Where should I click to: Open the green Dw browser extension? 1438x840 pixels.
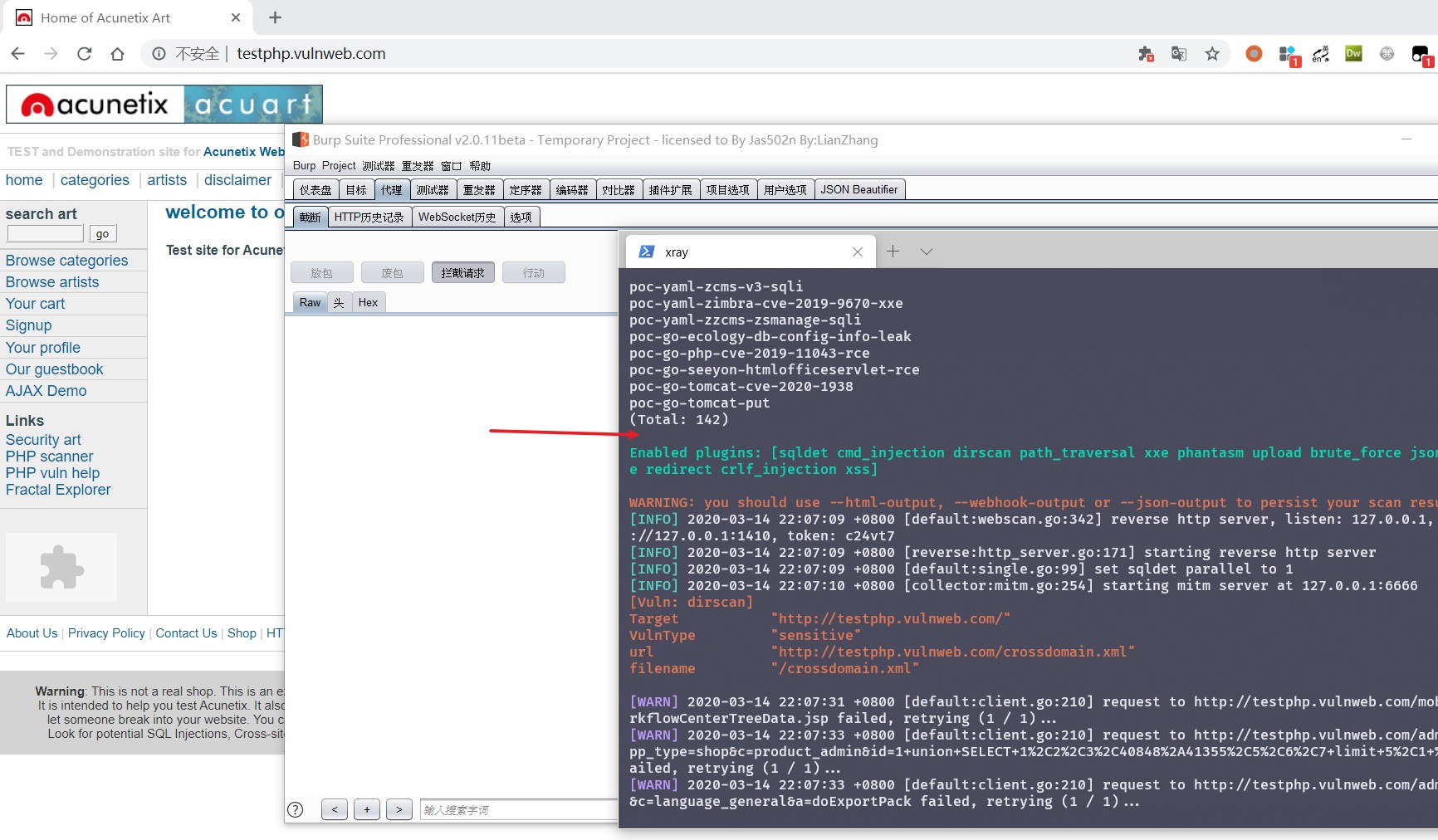[x=1353, y=54]
